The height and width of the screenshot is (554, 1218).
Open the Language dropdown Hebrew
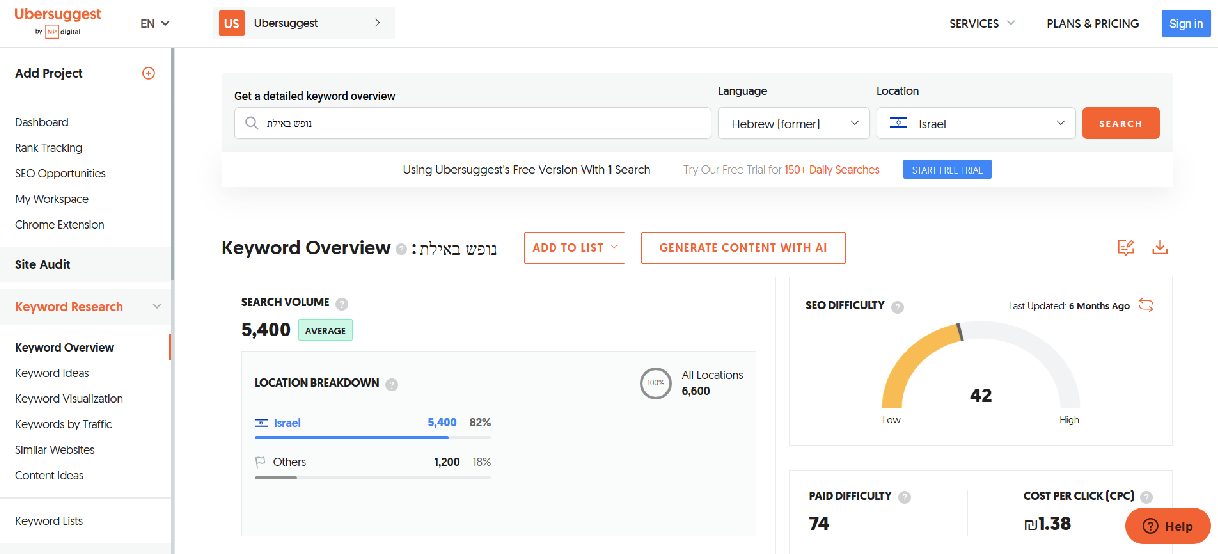[794, 123]
